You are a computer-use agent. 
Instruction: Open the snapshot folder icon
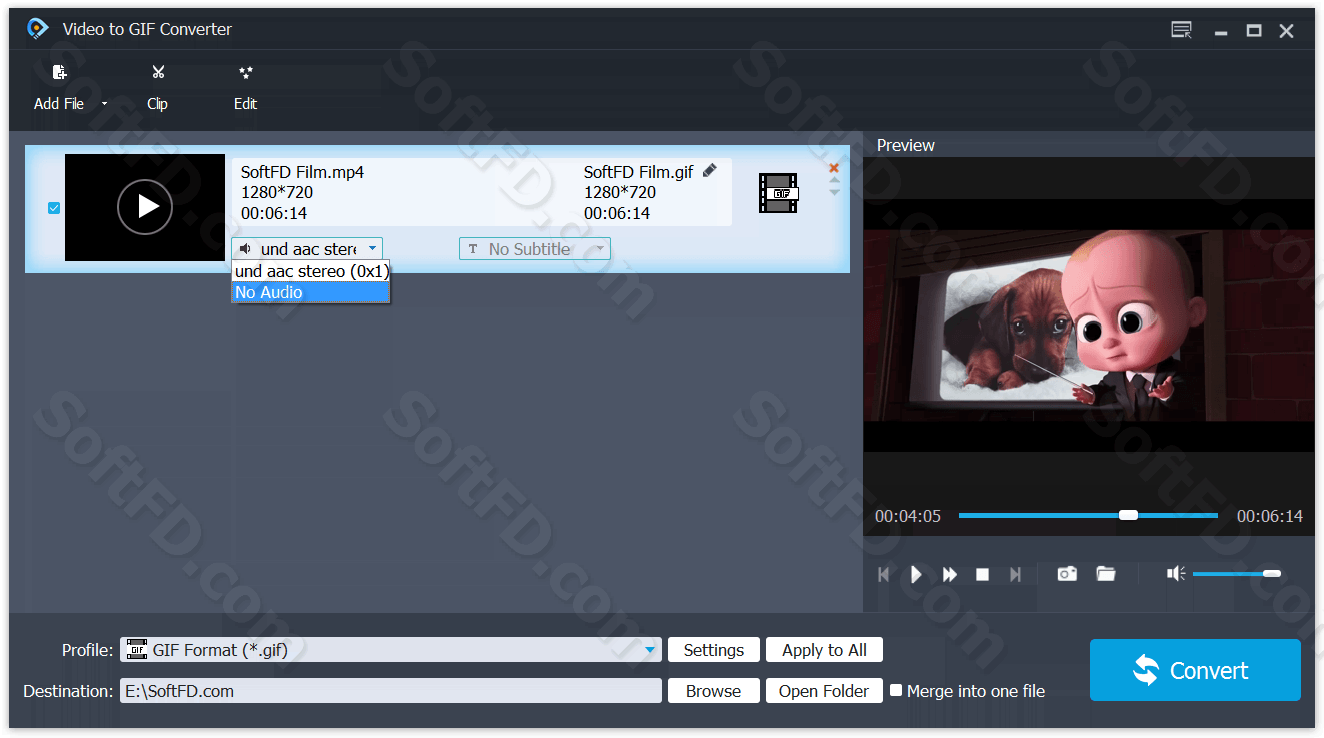pyautogui.click(x=1106, y=573)
